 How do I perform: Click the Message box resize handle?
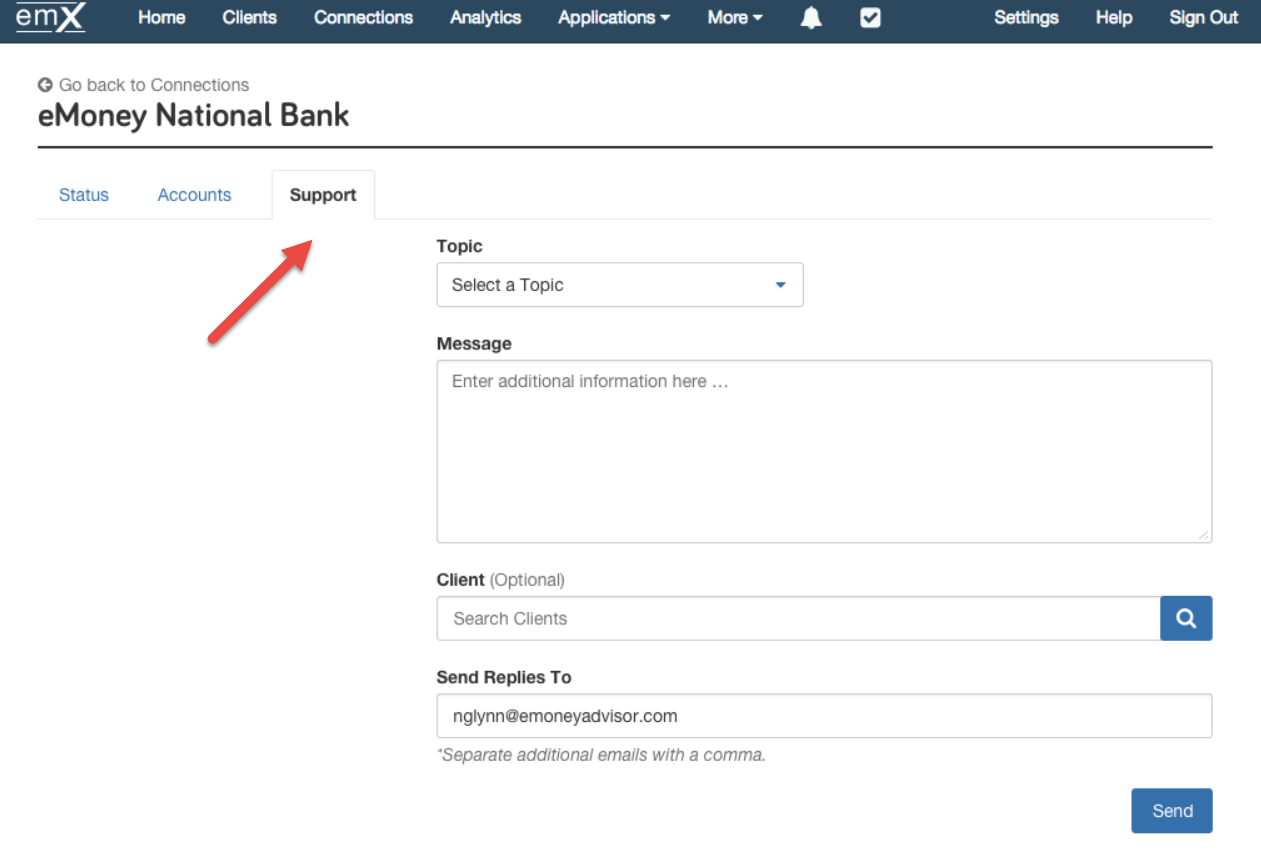pos(1204,535)
